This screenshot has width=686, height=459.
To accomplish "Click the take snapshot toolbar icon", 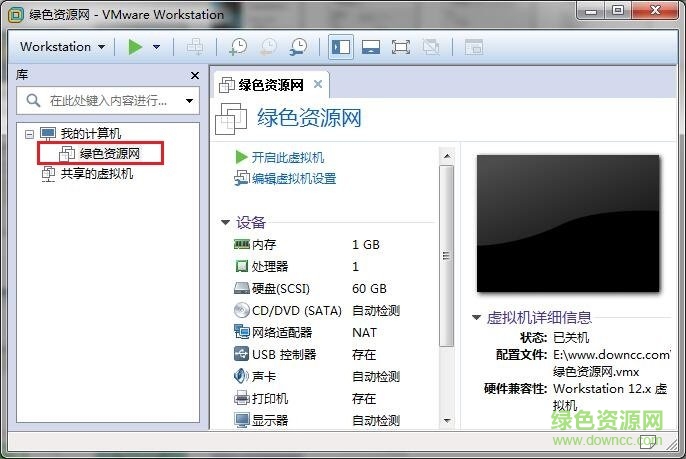I will tap(238, 47).
